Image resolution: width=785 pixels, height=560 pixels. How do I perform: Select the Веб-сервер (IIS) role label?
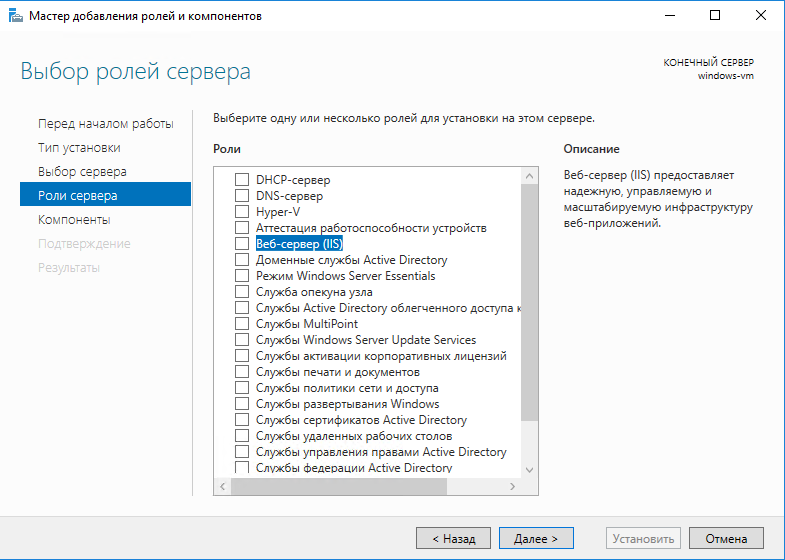click(x=299, y=244)
